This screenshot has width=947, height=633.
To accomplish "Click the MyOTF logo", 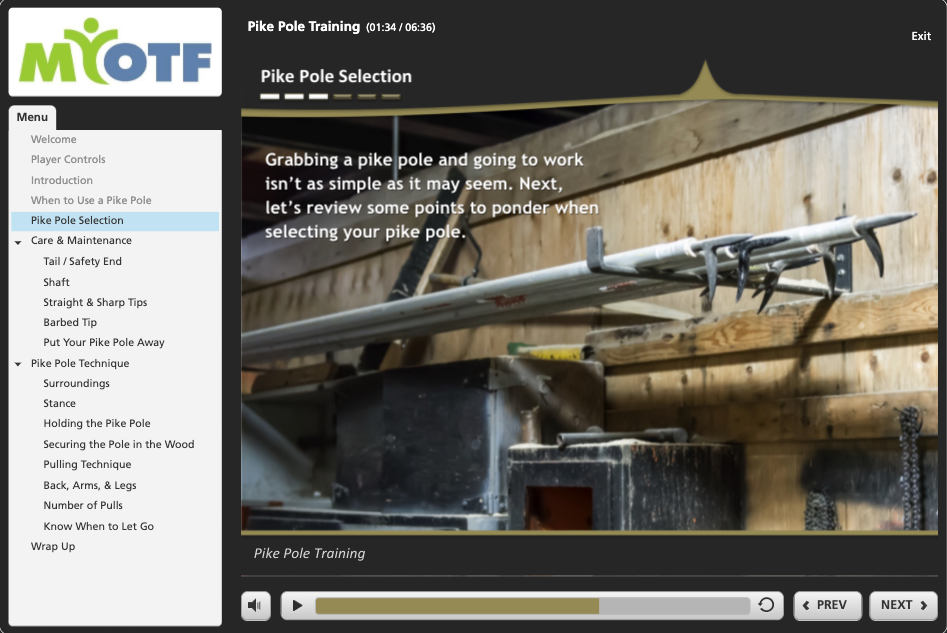I will point(115,52).
